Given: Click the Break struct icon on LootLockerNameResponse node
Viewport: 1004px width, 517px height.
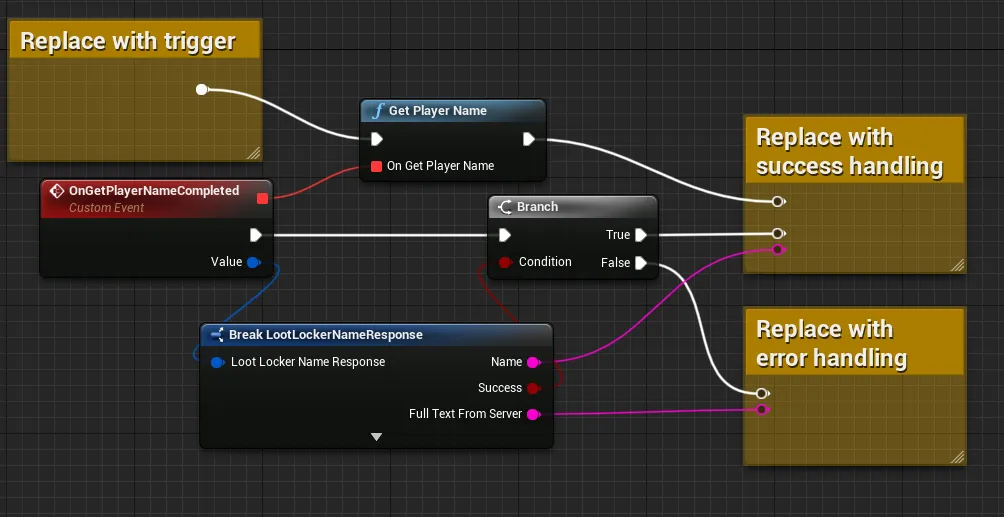Looking at the screenshot, I should [217, 334].
